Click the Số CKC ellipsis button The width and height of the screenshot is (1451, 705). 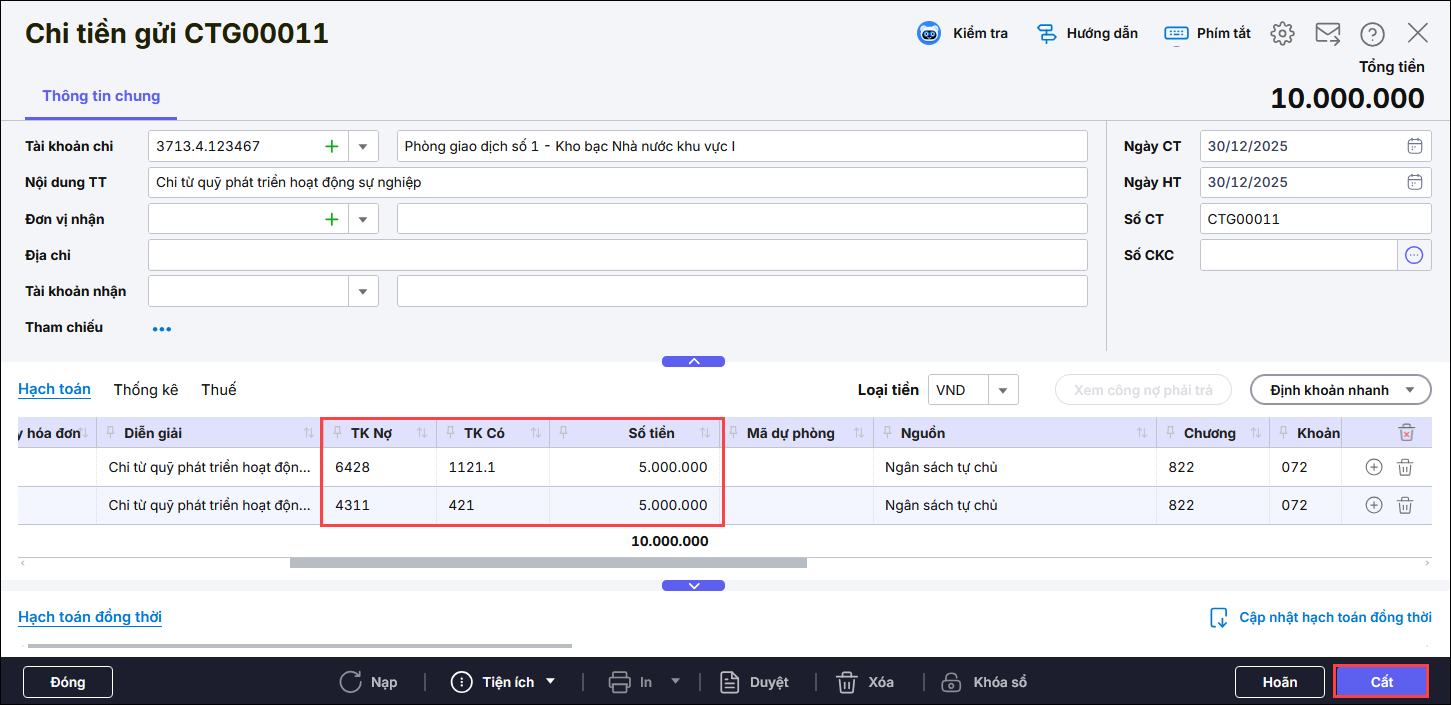[x=1414, y=255]
